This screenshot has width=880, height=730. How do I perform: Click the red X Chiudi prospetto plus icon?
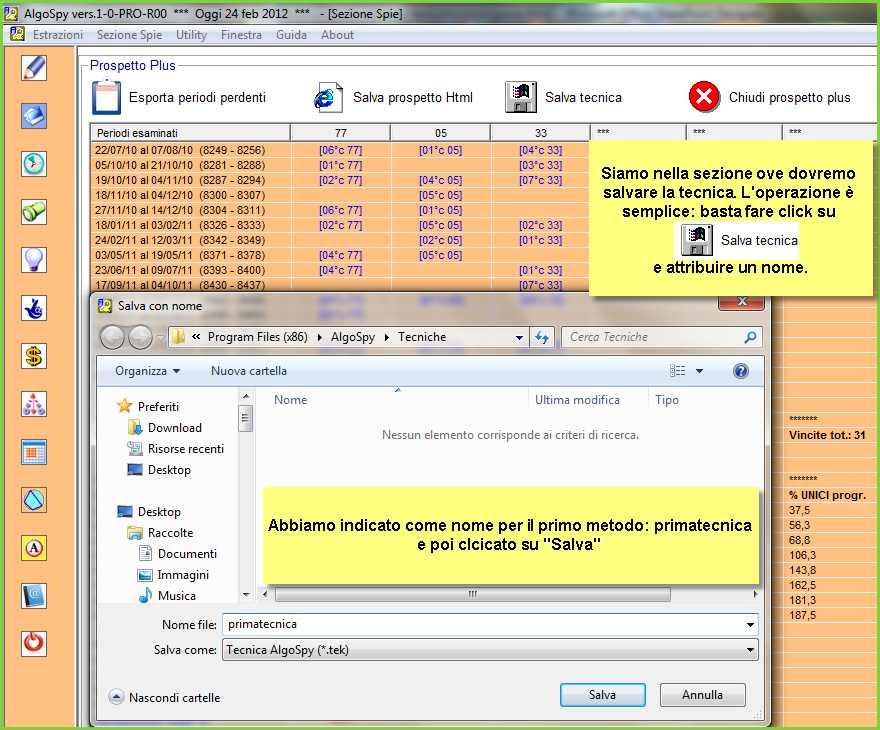(x=704, y=97)
